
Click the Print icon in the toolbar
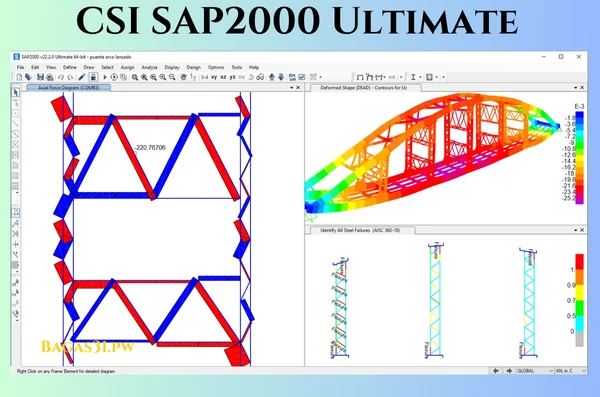(x=50, y=77)
